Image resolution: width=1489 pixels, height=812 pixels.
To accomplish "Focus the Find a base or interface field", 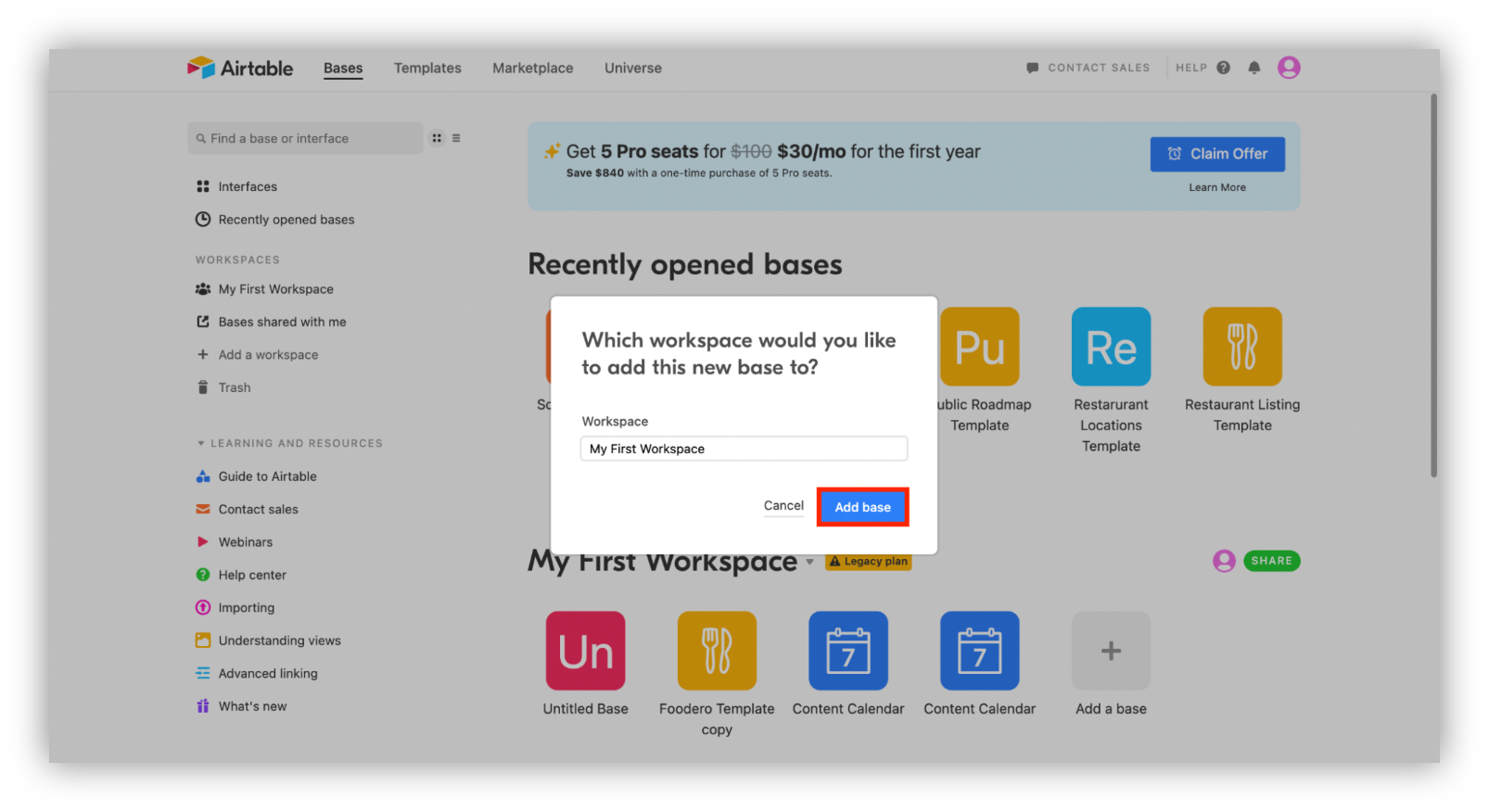I will coord(305,138).
